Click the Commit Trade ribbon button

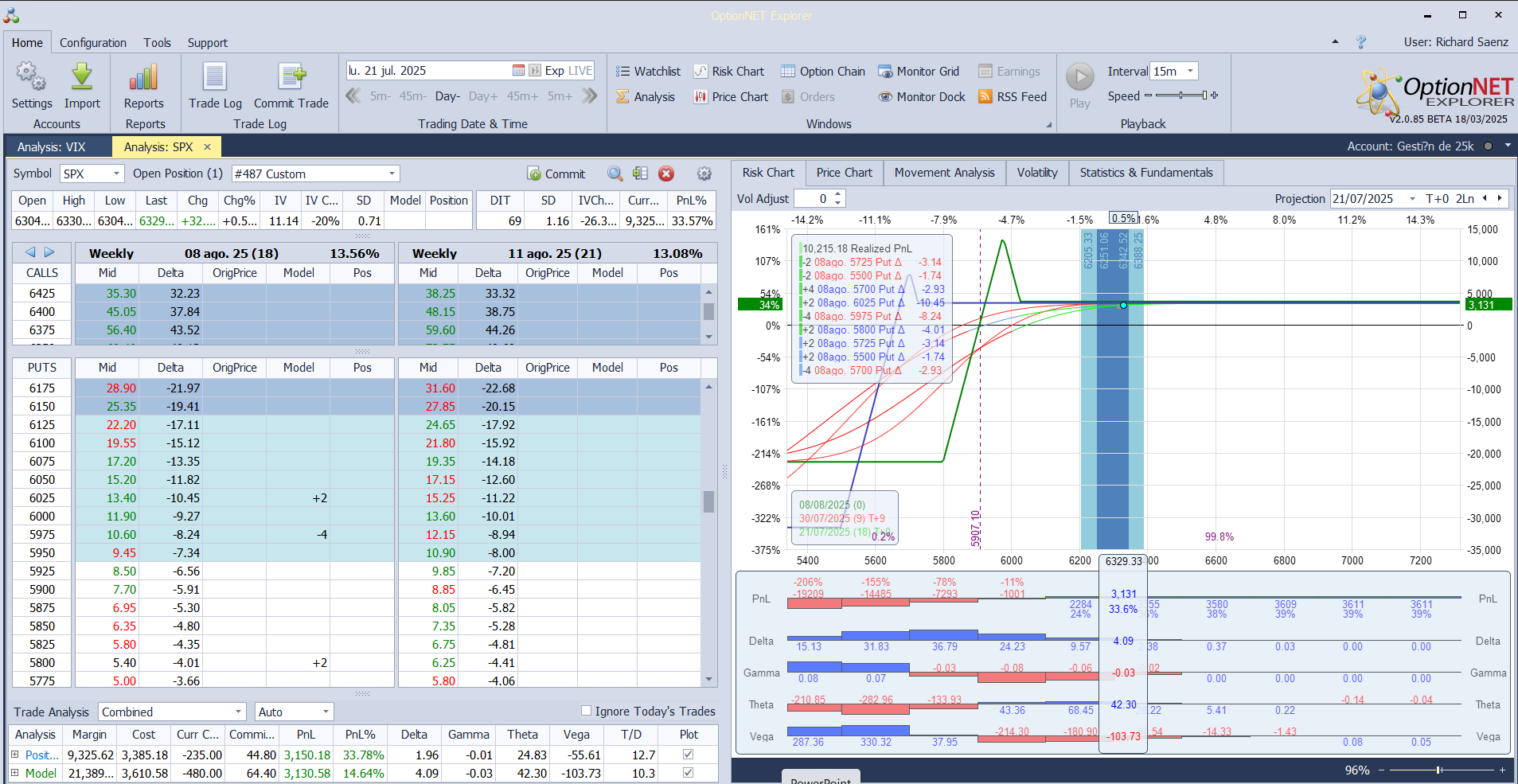pyautogui.click(x=291, y=86)
